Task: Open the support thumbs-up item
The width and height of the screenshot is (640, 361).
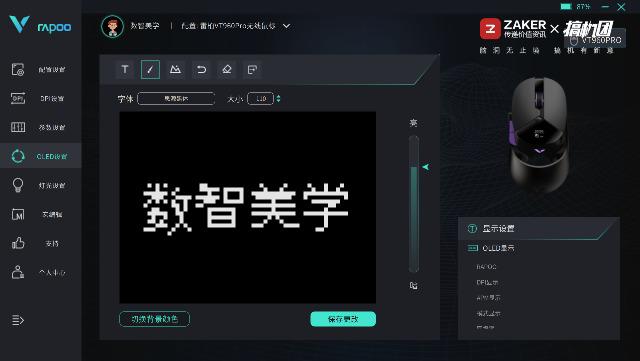Action: [x=41, y=243]
